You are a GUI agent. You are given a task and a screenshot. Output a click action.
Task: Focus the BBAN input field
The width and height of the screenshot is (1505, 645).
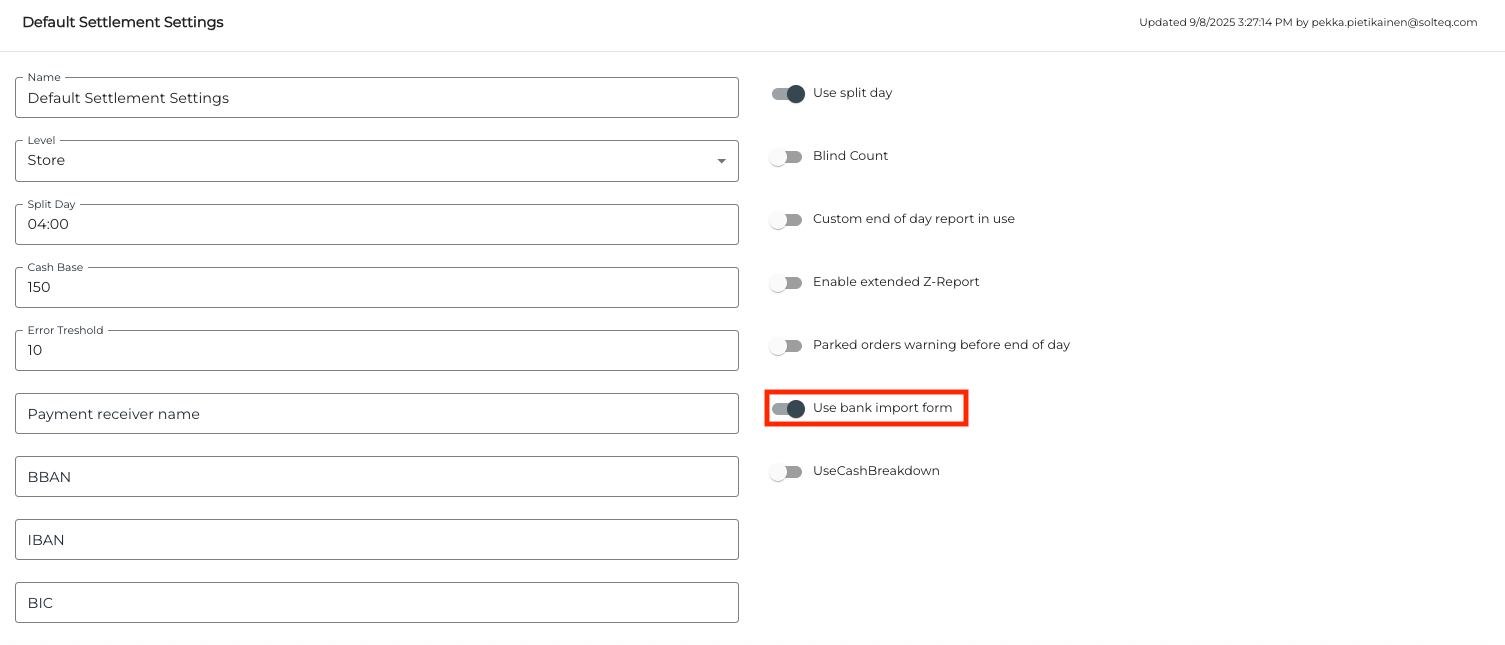click(376, 477)
